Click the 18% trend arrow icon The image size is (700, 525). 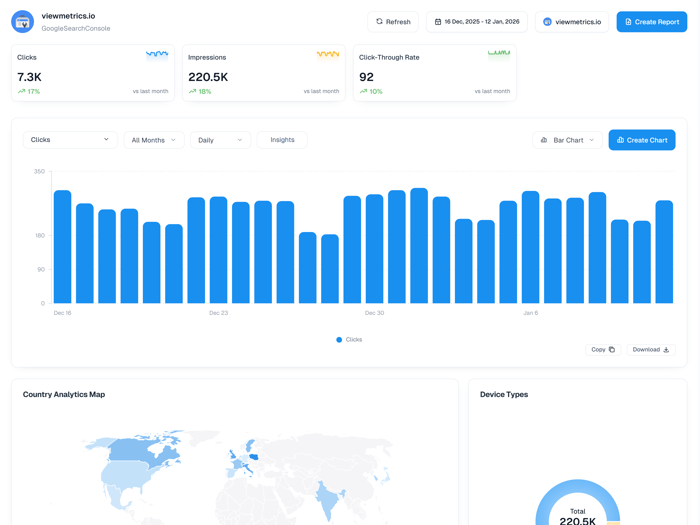[192, 91]
